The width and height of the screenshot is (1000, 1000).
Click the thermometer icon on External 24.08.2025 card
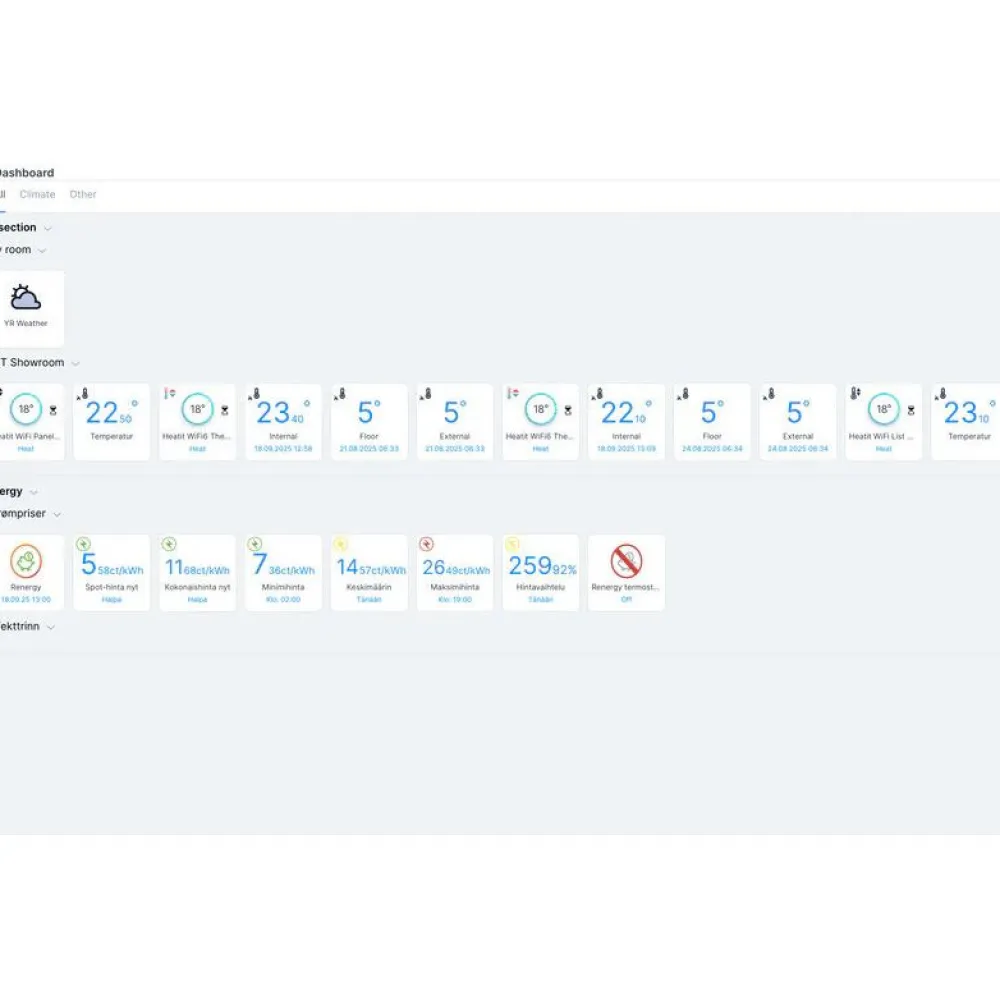point(769,394)
